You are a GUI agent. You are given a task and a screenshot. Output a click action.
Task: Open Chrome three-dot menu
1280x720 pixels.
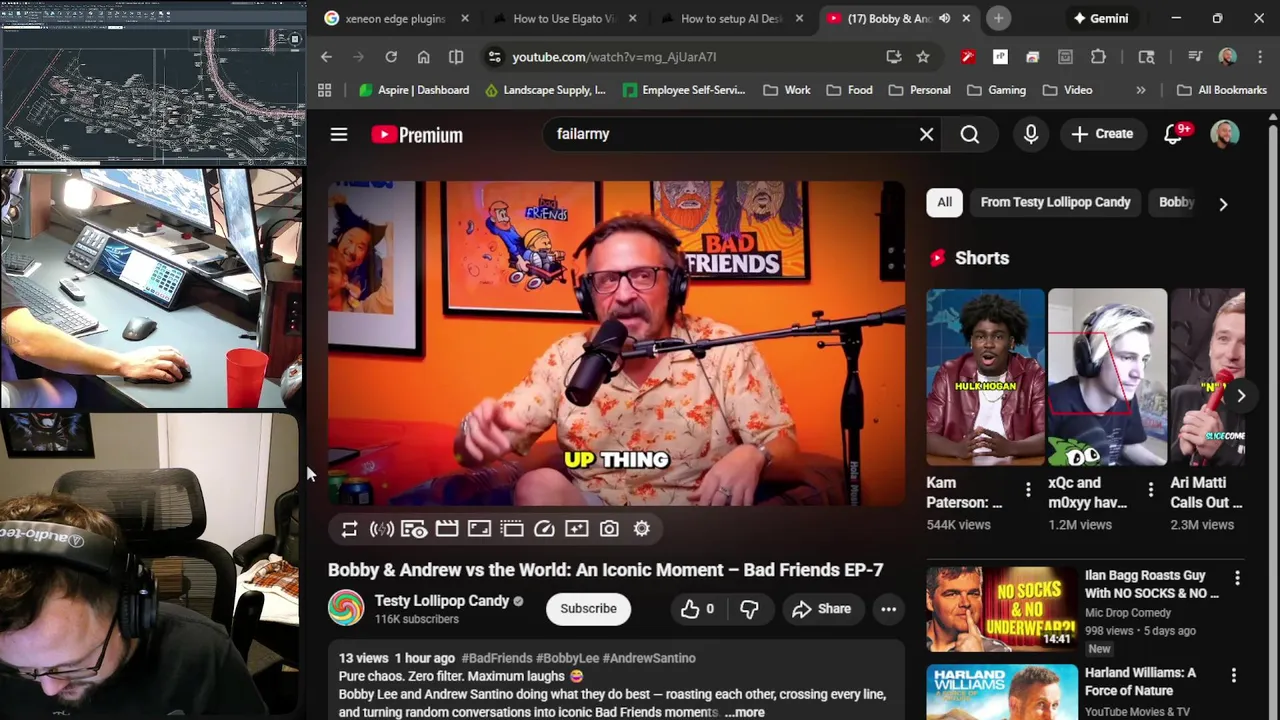pyautogui.click(x=1259, y=57)
